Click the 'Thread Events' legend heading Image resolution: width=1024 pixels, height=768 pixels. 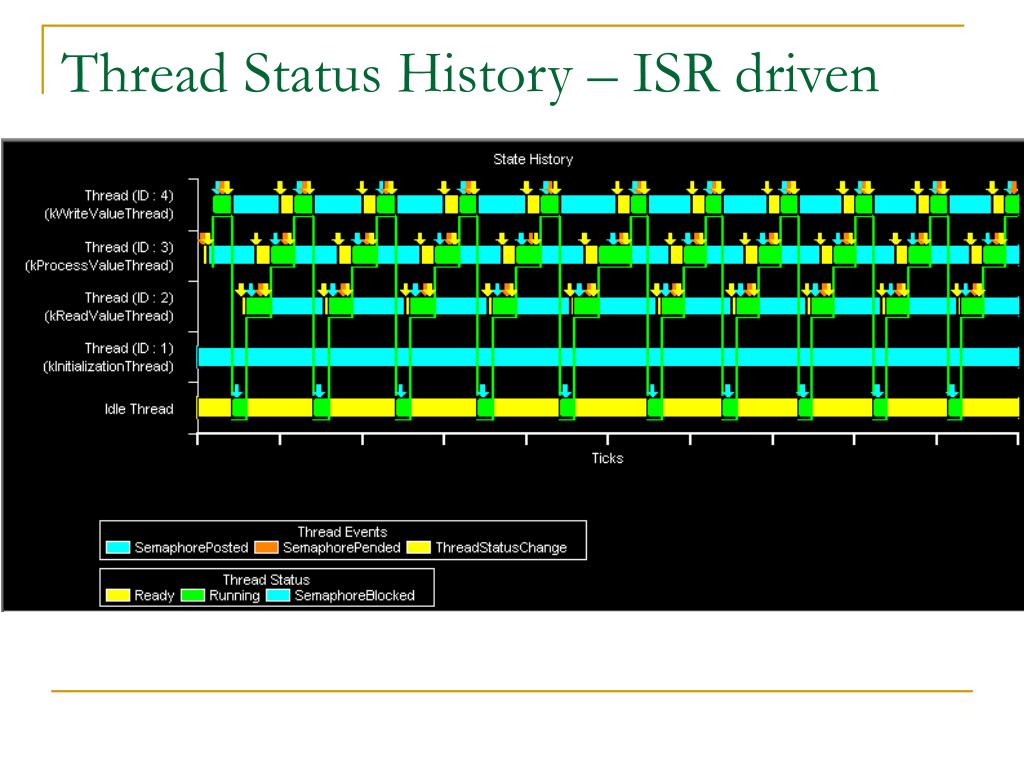[342, 532]
